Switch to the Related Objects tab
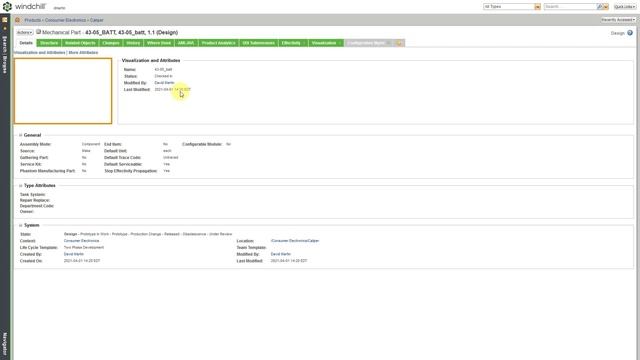 pos(80,43)
